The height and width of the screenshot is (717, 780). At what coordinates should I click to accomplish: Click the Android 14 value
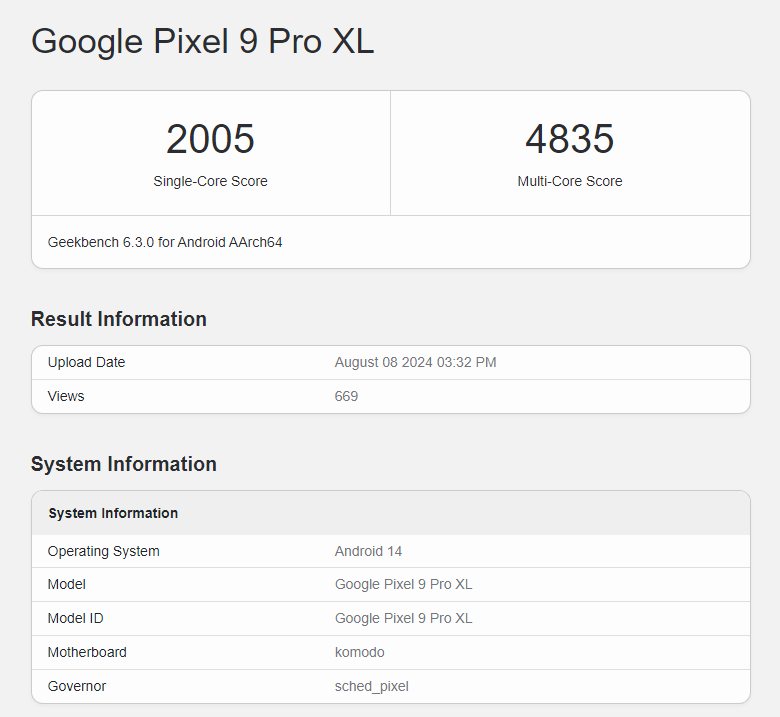tap(368, 551)
